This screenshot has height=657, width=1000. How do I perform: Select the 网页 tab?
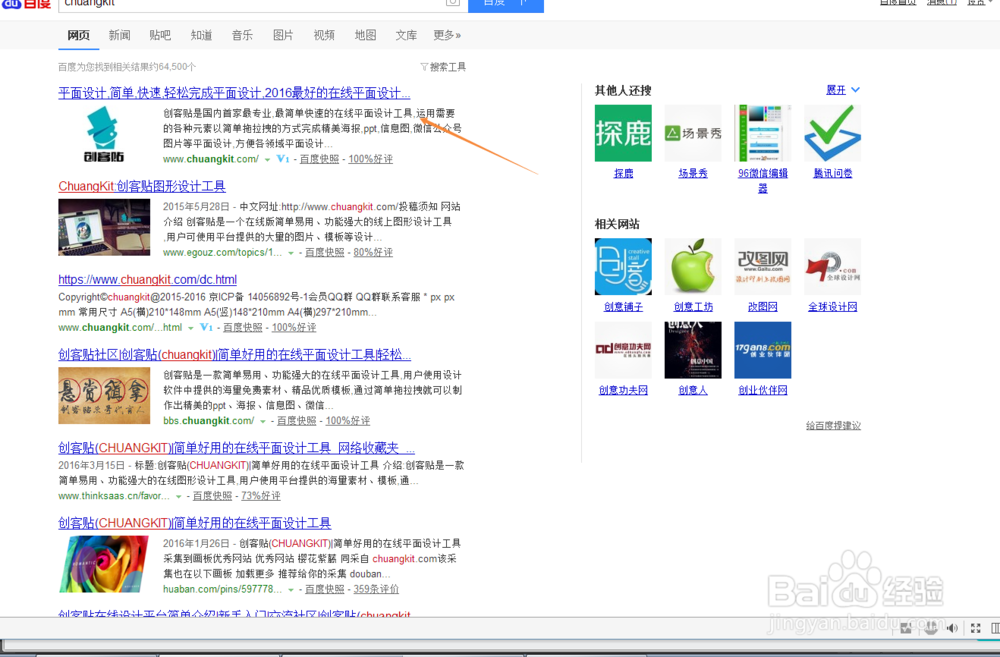click(x=78, y=35)
